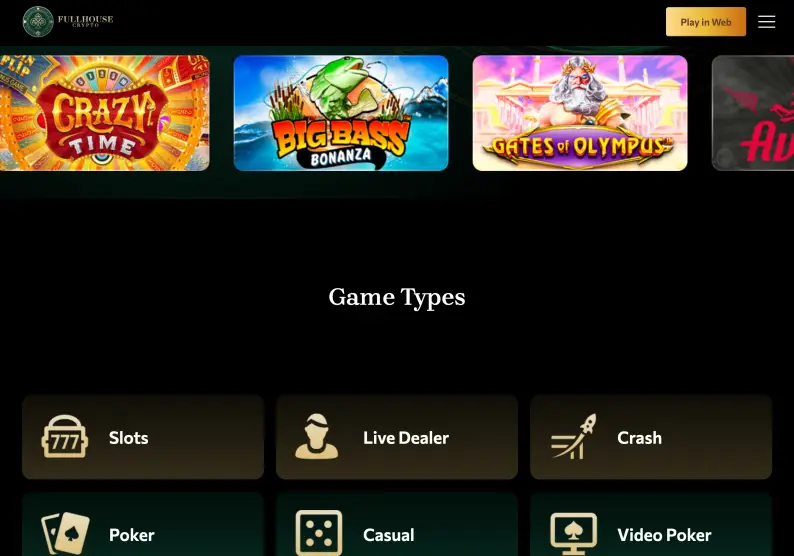Click the Poker playing cards icon
The width and height of the screenshot is (794, 556).
(65, 533)
